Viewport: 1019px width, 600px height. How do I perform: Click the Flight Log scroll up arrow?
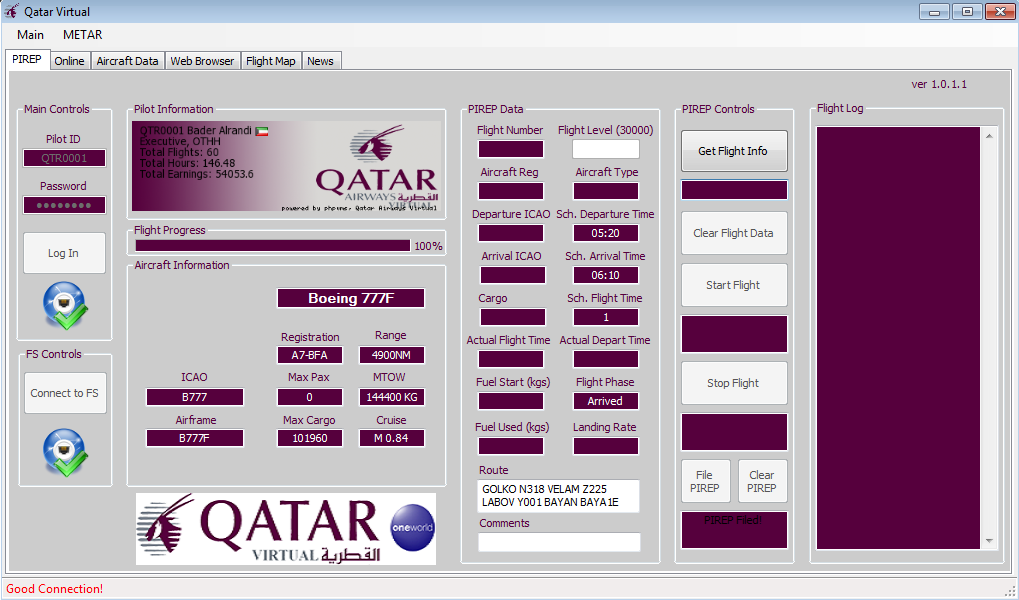click(989, 137)
